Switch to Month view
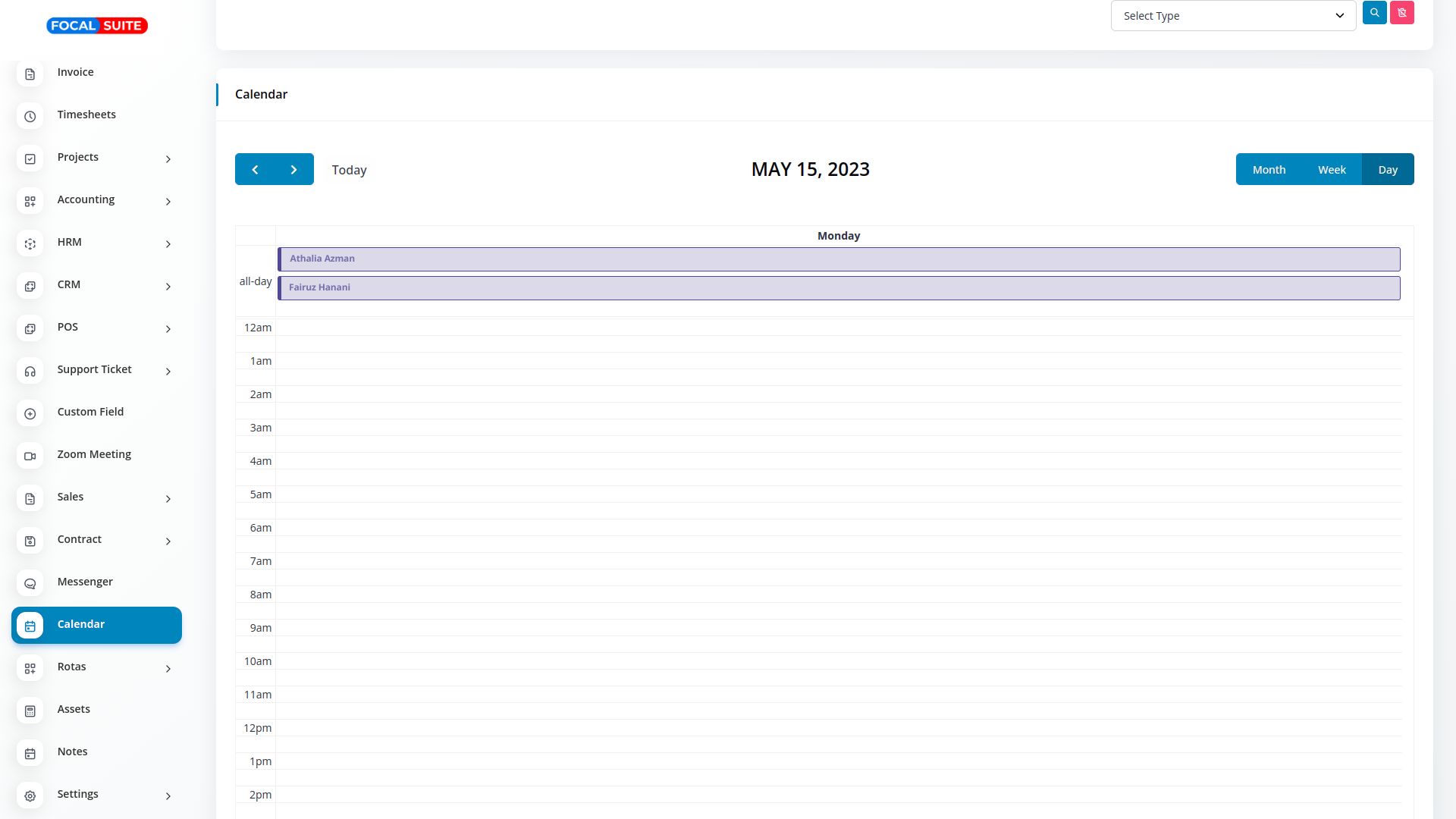The width and height of the screenshot is (1456, 819). [x=1269, y=169]
